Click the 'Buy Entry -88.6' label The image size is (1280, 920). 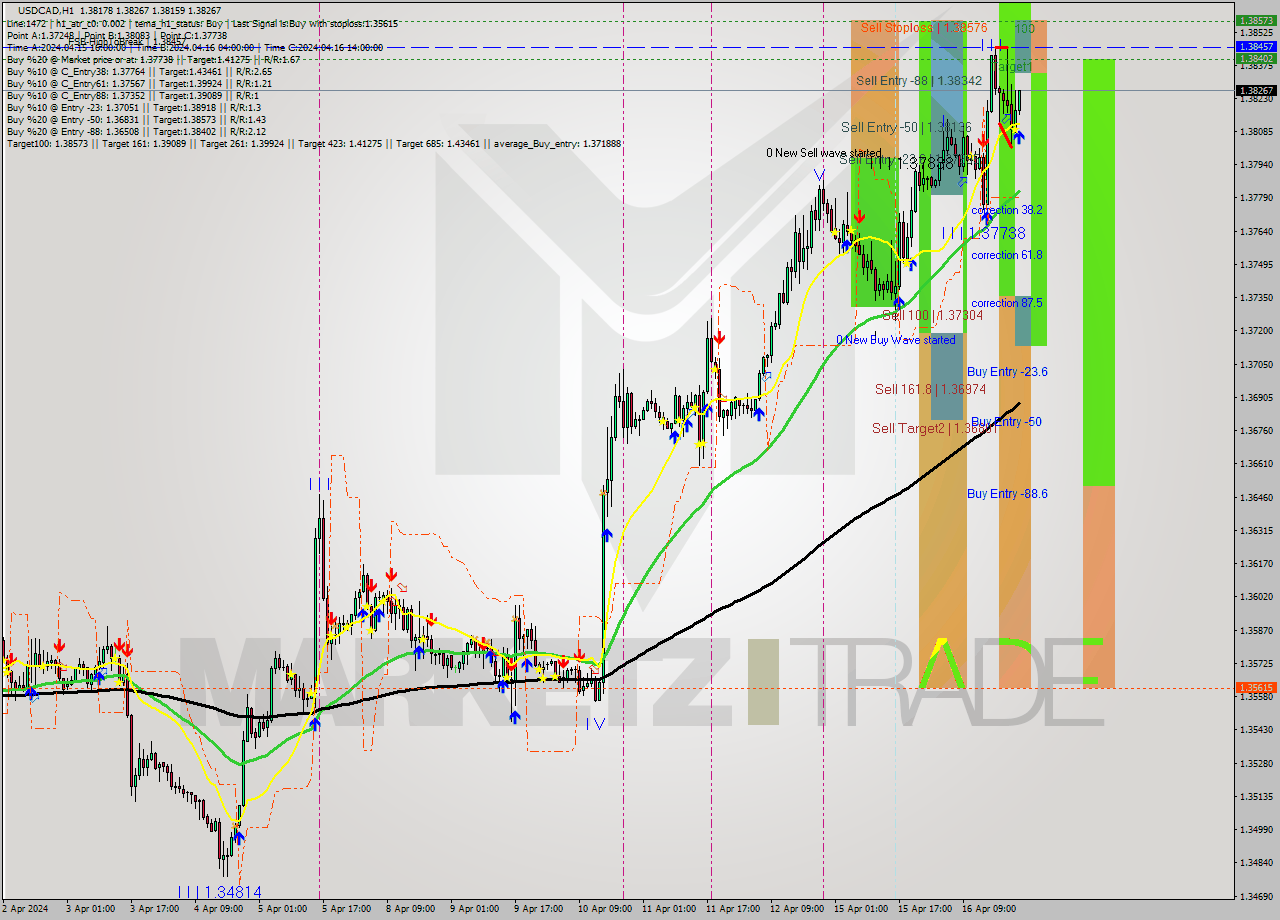[x=1007, y=494]
